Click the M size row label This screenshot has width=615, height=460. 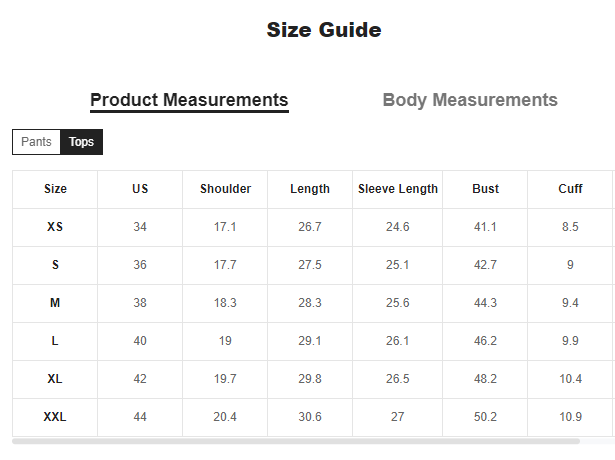(55, 303)
